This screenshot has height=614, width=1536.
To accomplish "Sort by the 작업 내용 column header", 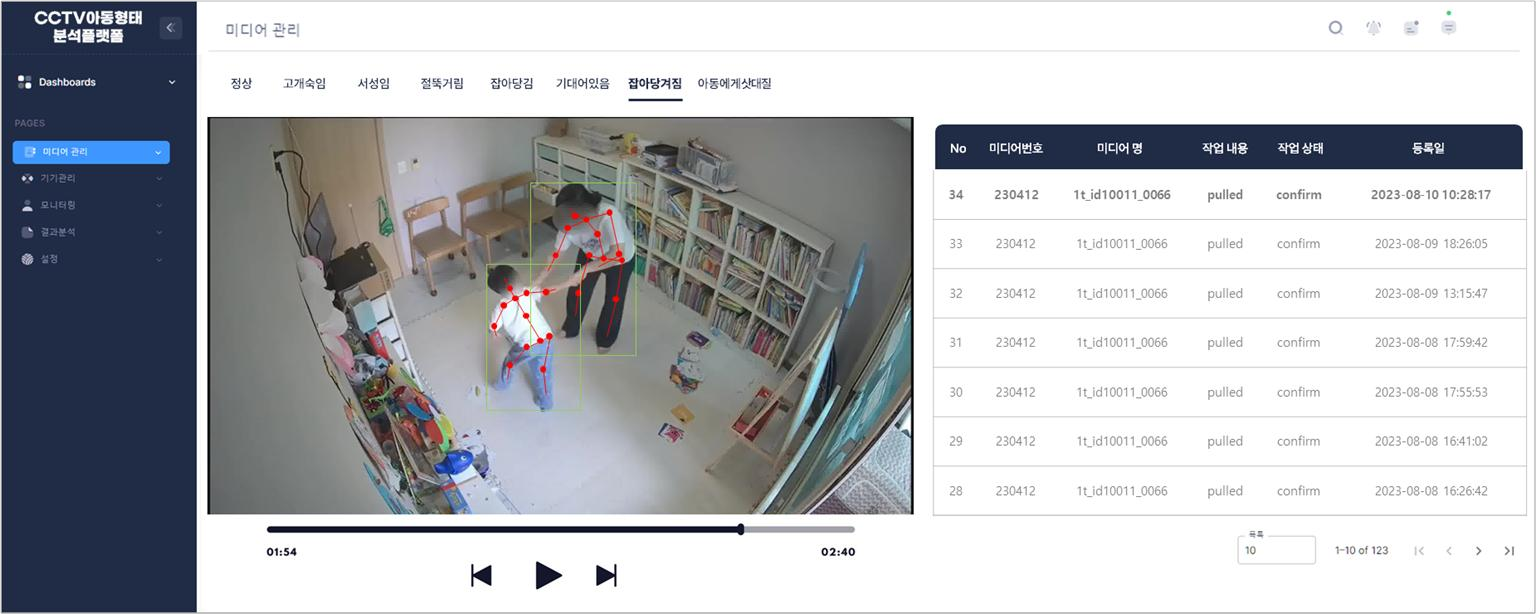I will [1225, 148].
